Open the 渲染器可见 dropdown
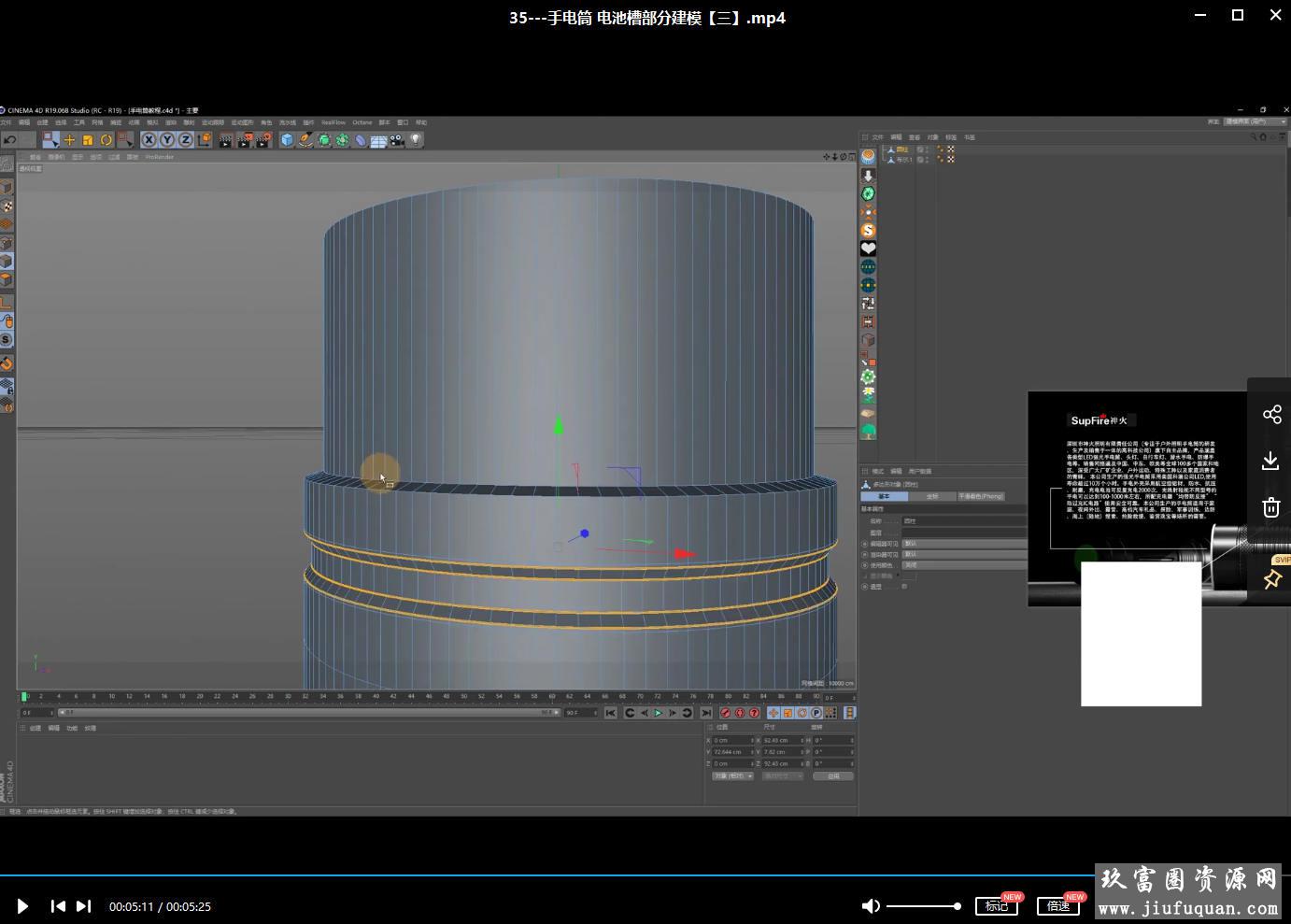1291x924 pixels. click(963, 554)
